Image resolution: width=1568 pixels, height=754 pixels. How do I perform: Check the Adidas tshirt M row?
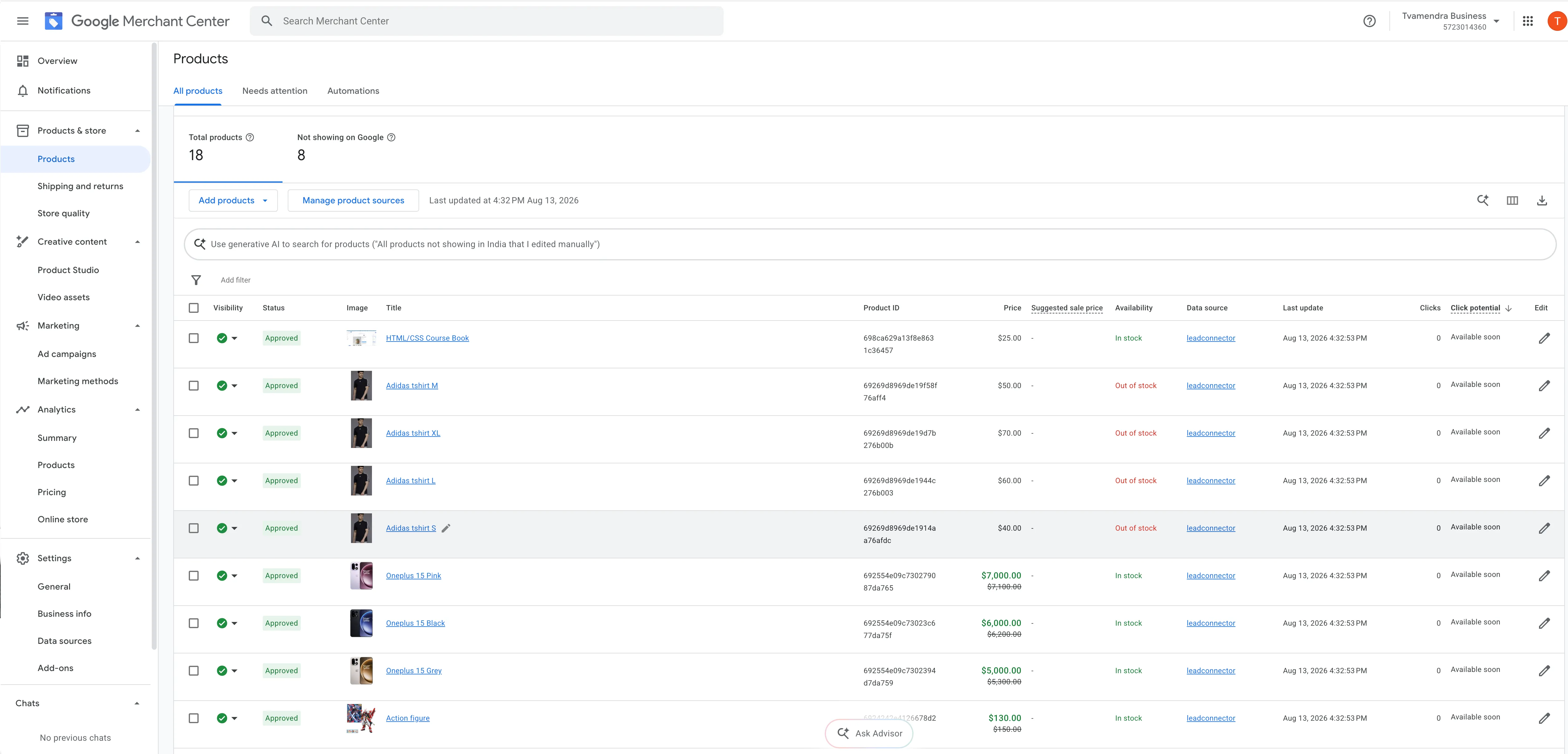194,386
